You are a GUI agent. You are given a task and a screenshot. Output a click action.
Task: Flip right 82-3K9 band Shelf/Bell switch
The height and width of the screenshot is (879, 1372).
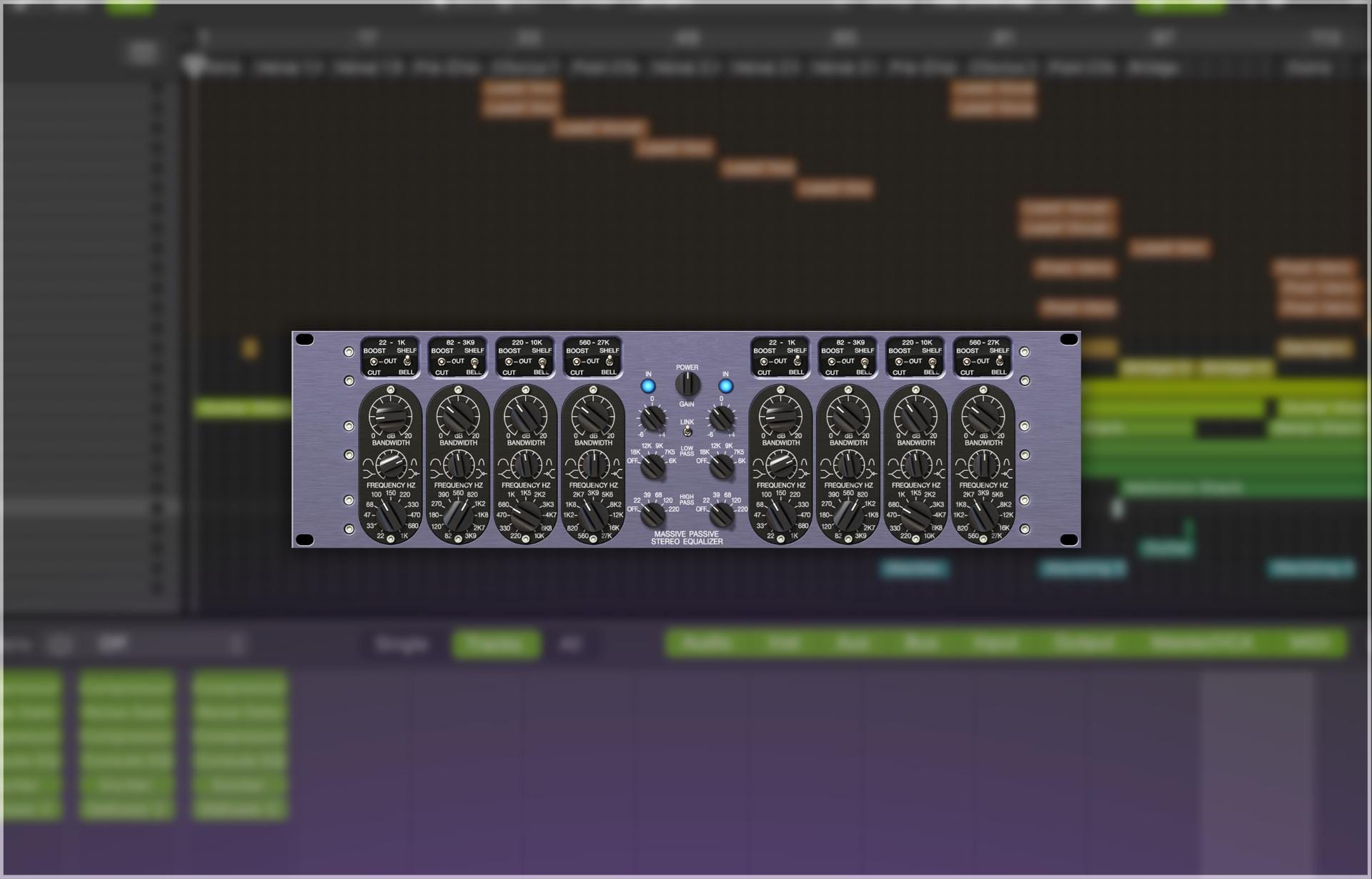(865, 362)
